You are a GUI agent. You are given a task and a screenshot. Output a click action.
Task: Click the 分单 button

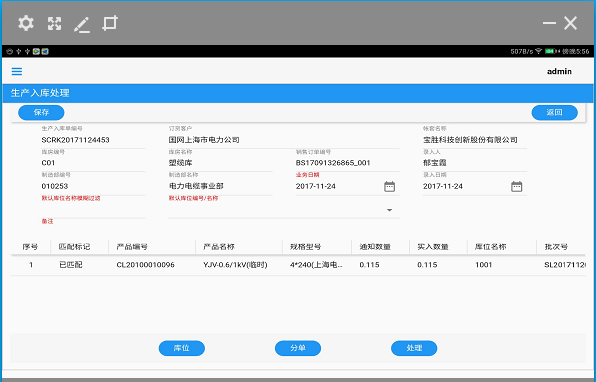tap(298, 348)
